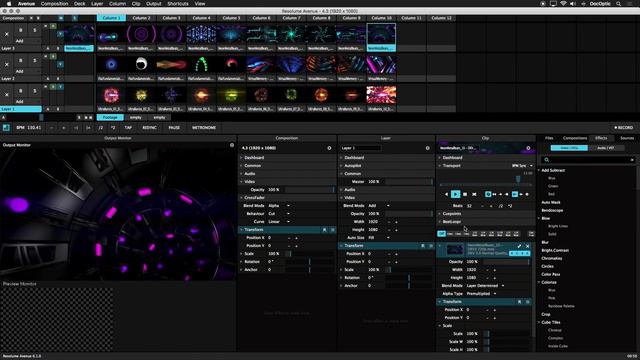Toggle Bypass B on Layer 3
Image resolution: width=640 pixels, height=360 pixels.
coord(21,30)
